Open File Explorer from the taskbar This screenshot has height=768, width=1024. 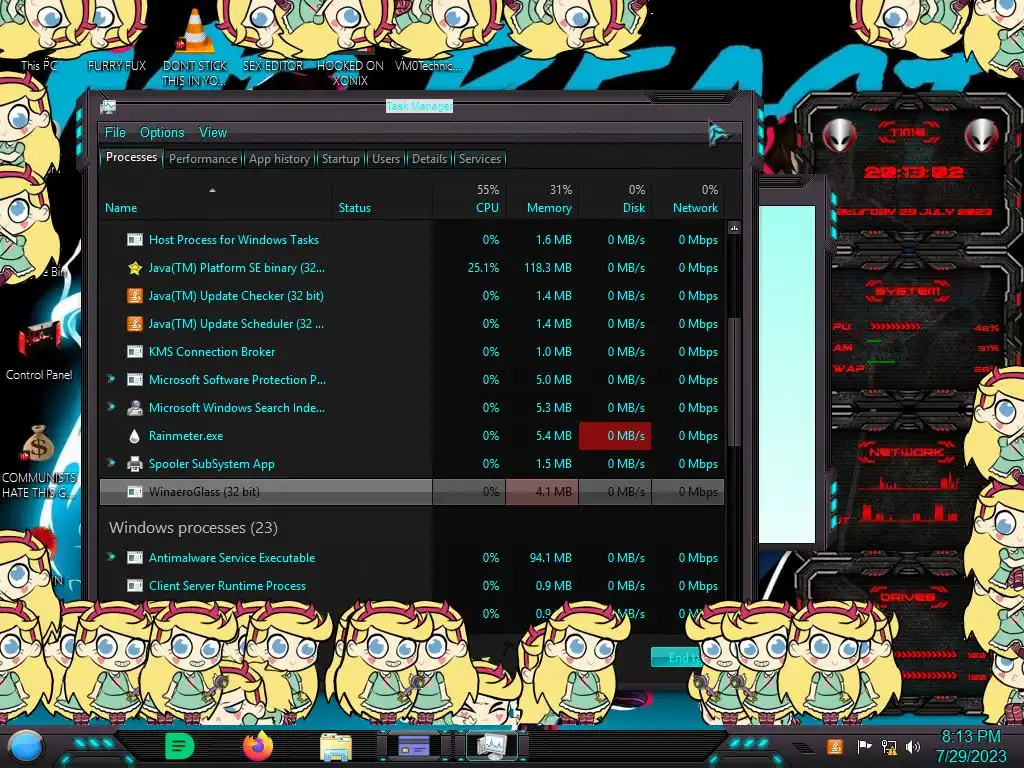336,746
